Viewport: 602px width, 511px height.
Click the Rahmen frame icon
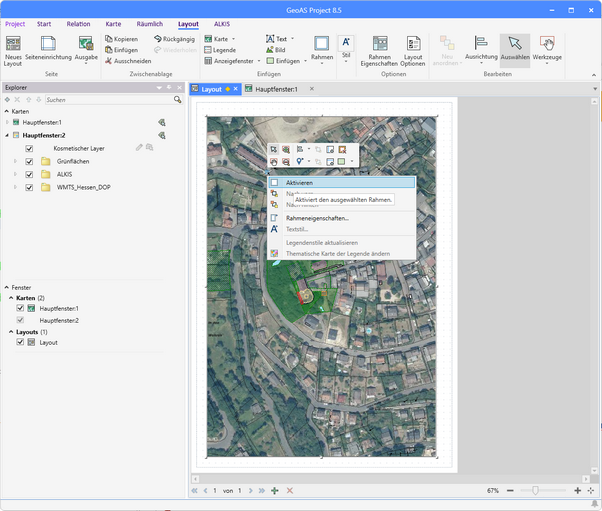pyautogui.click(x=322, y=44)
